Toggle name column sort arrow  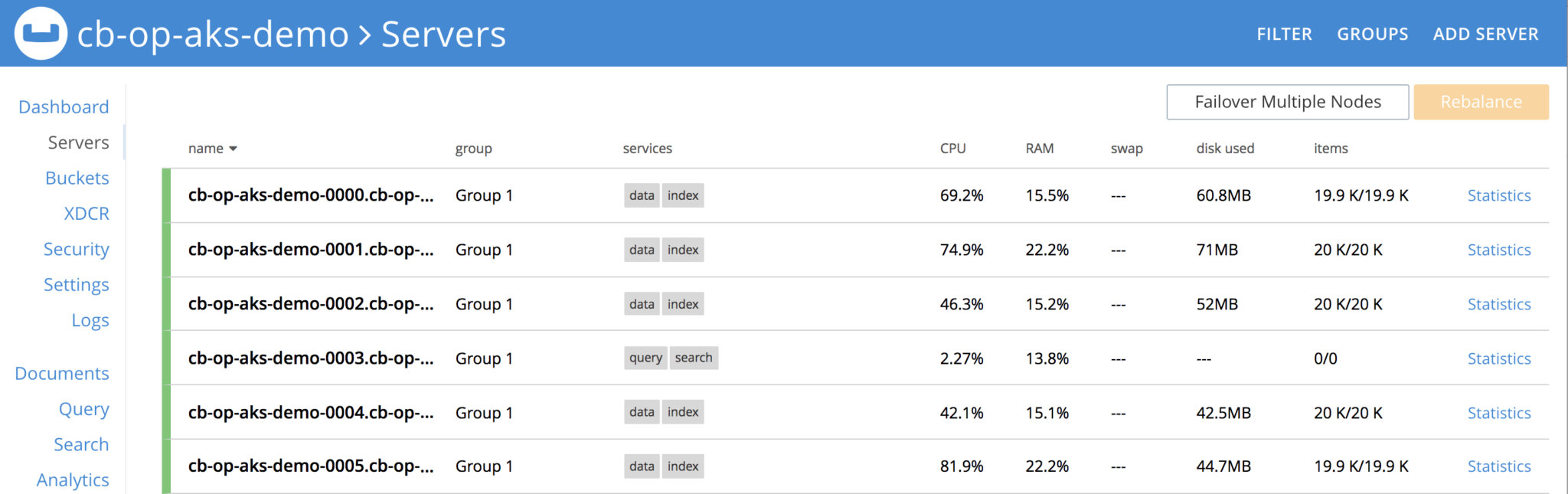click(233, 149)
